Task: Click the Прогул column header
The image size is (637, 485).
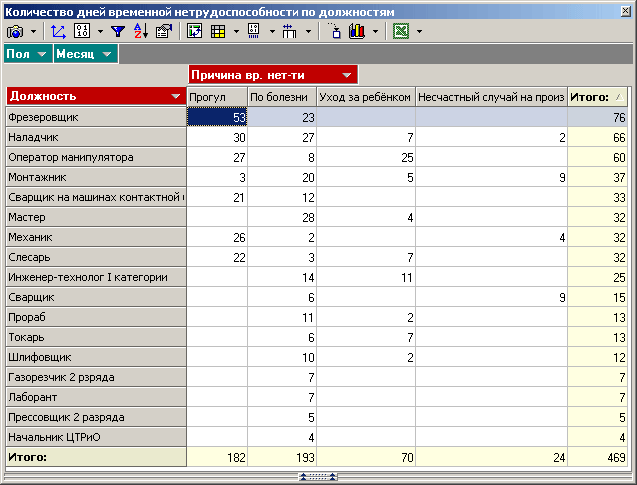Action: (x=217, y=97)
